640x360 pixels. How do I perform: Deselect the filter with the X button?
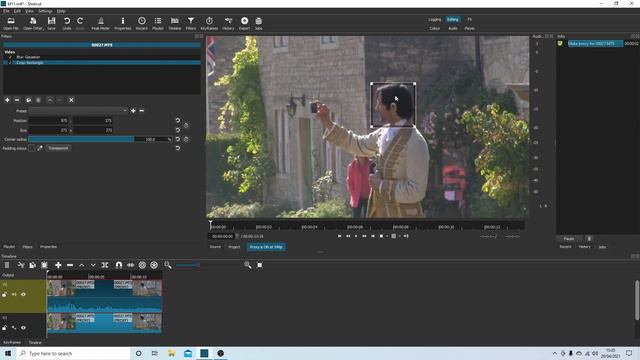(x=71, y=100)
